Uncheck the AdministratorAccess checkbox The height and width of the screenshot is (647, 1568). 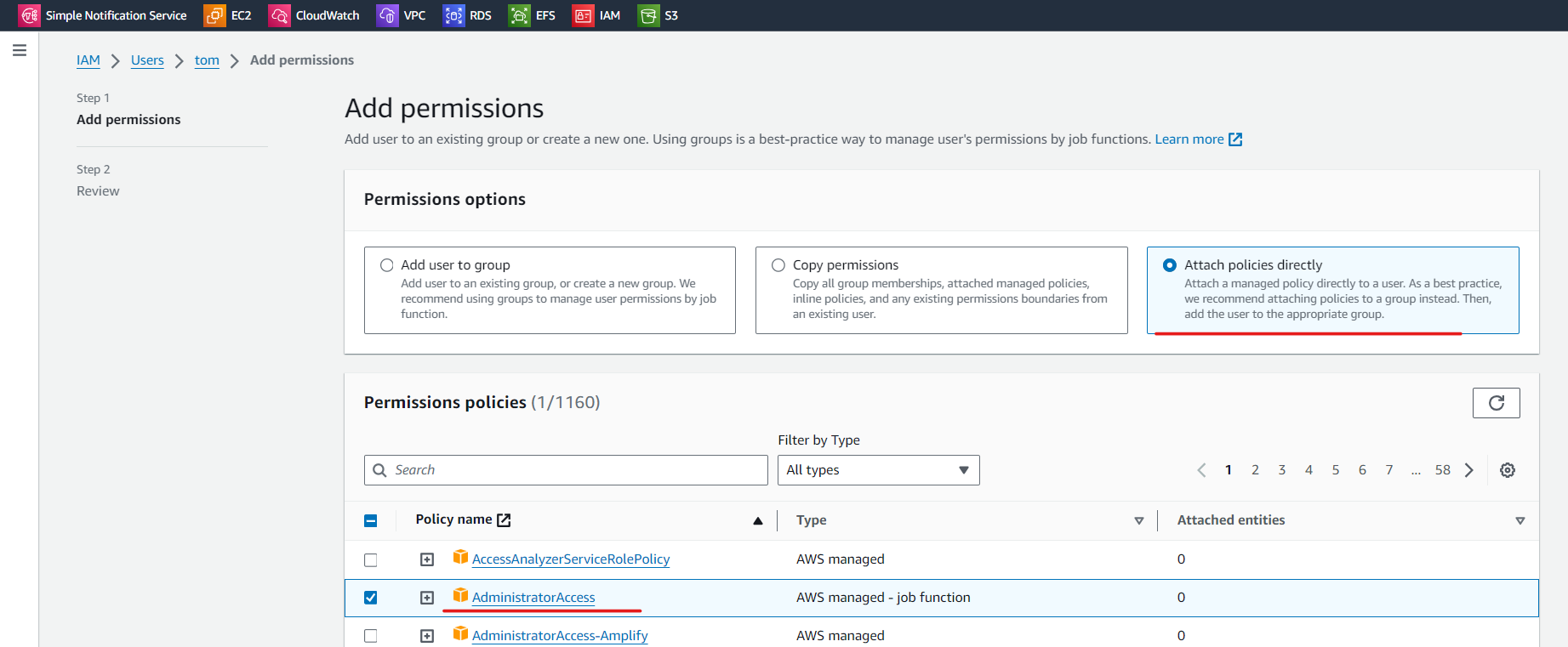(371, 598)
